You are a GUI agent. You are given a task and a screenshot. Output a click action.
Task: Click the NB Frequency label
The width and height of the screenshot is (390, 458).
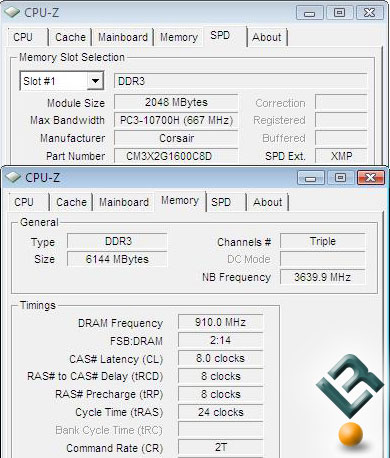(x=236, y=277)
